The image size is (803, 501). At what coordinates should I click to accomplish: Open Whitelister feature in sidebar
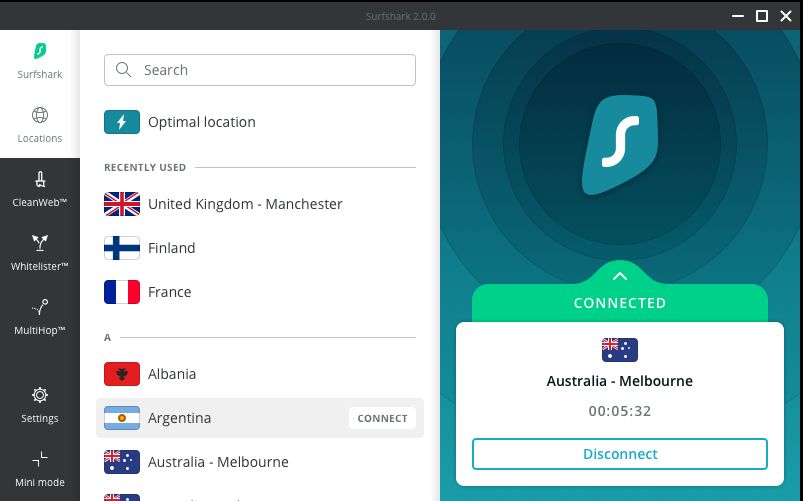point(39,254)
